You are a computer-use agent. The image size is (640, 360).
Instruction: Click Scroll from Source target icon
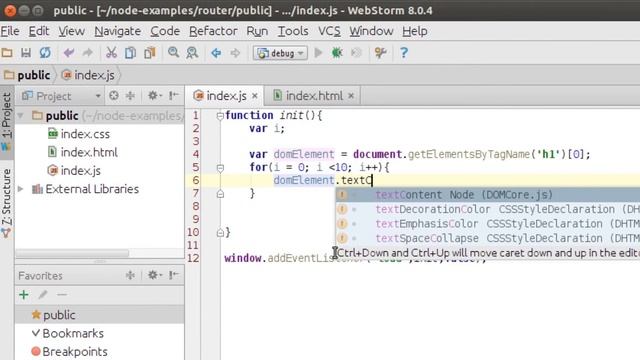(114, 96)
